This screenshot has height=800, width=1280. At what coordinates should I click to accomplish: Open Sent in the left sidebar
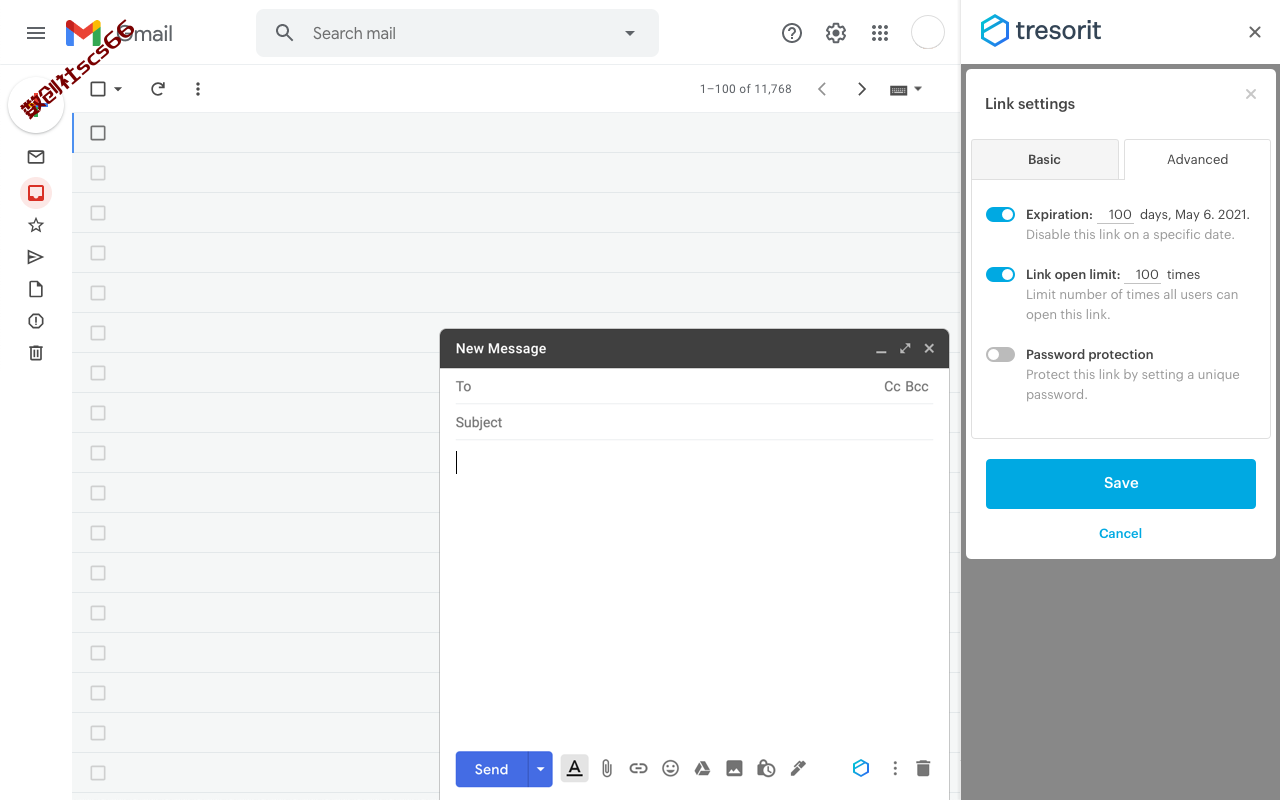36,257
